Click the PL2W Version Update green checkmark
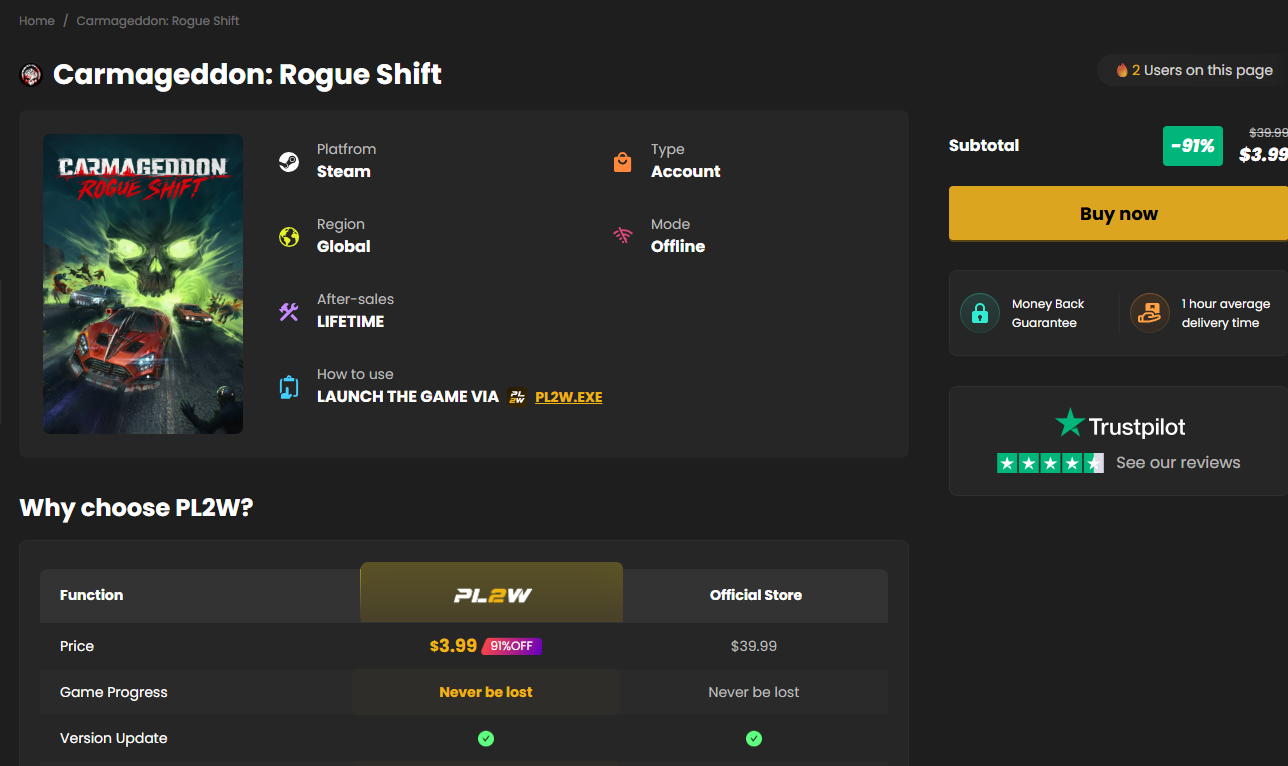1288x766 pixels. click(x=486, y=739)
